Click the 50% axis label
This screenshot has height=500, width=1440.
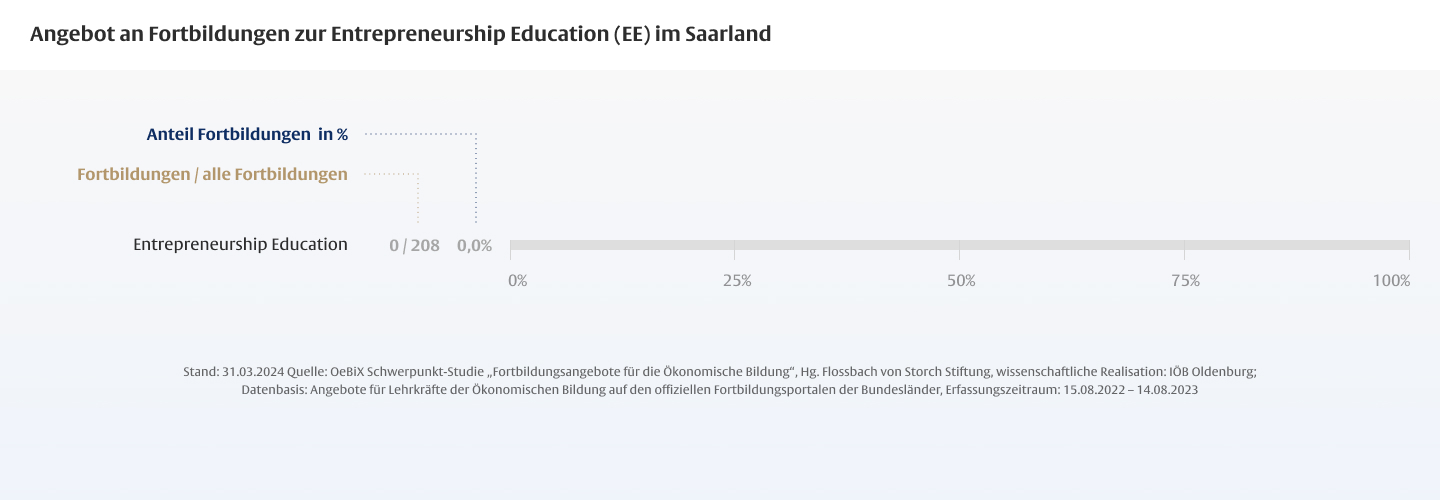click(961, 281)
